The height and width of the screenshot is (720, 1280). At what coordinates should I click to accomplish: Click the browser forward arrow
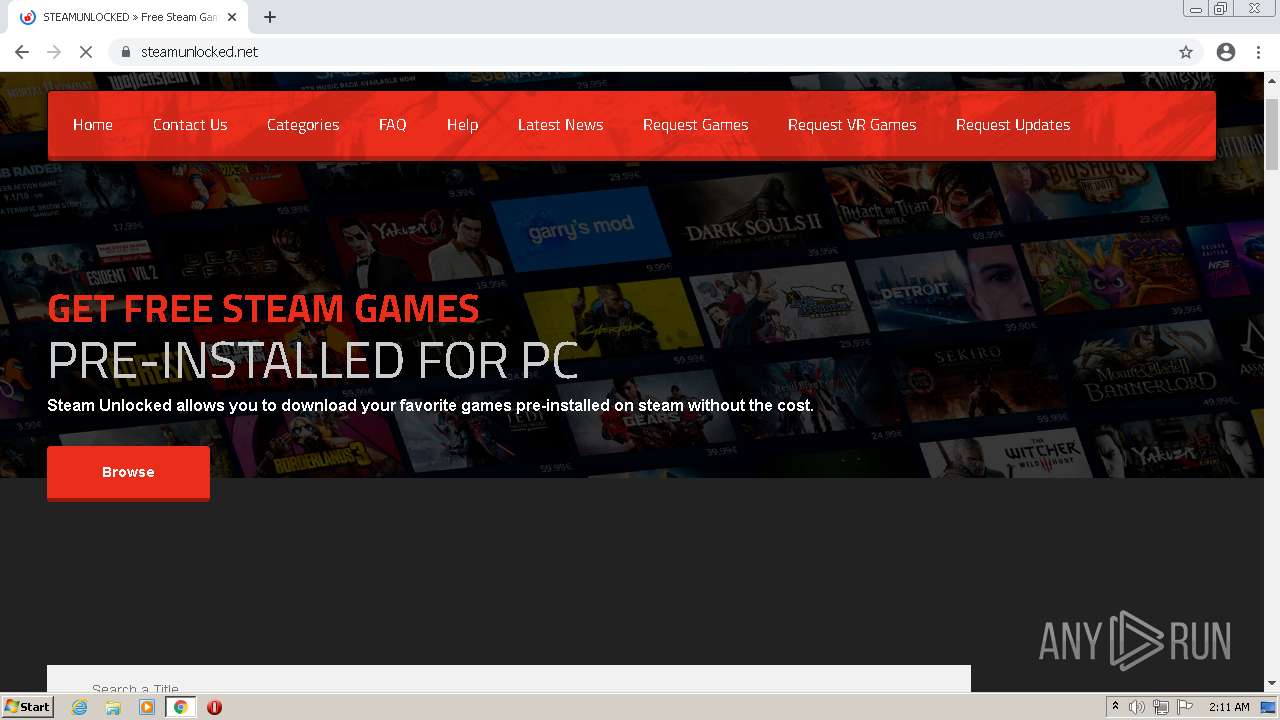click(x=54, y=52)
